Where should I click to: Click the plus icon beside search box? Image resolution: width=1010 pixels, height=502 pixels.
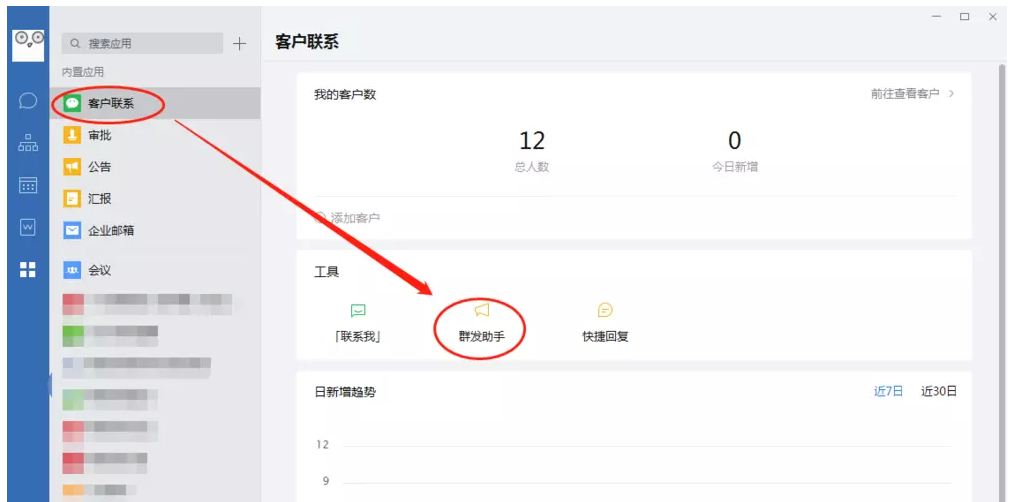click(x=239, y=43)
